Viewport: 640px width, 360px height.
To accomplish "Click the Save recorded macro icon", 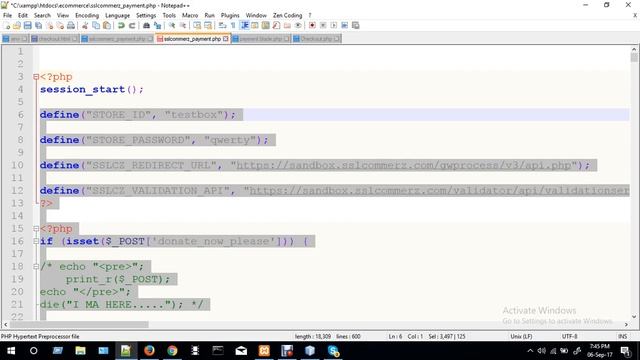I will [x=356, y=25].
